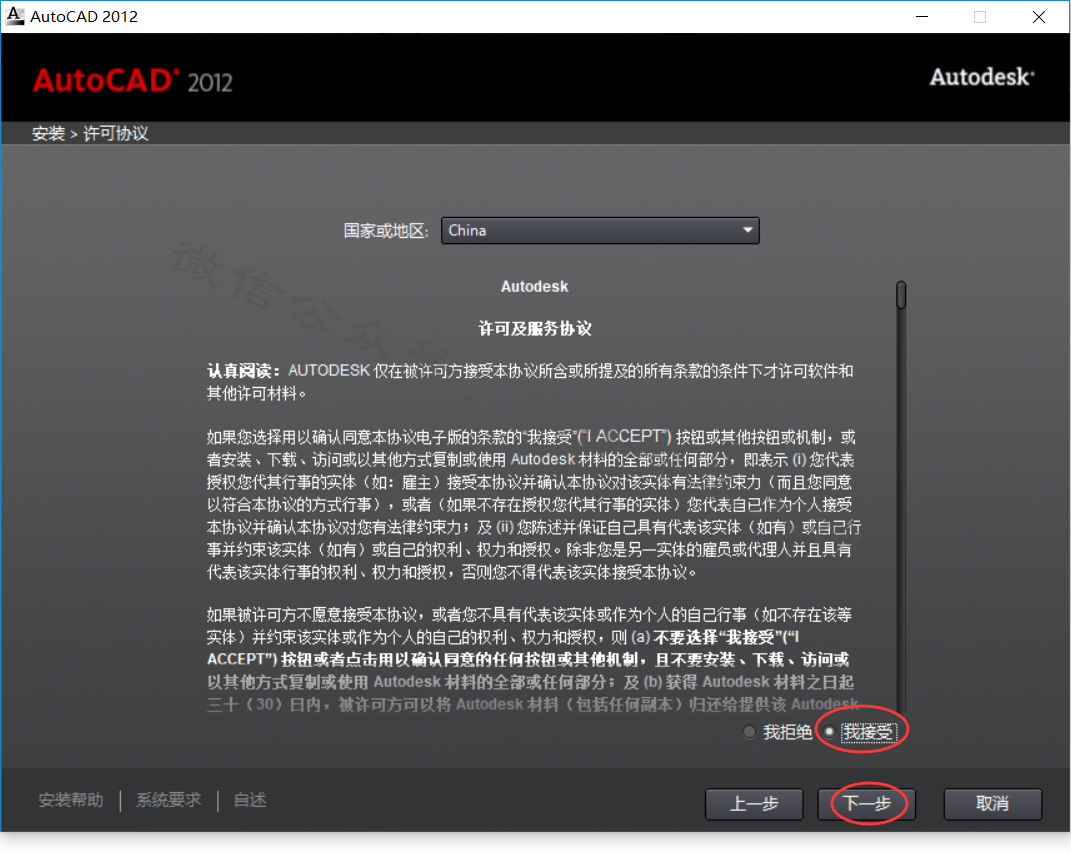Click the 下一步 button

pos(866,803)
